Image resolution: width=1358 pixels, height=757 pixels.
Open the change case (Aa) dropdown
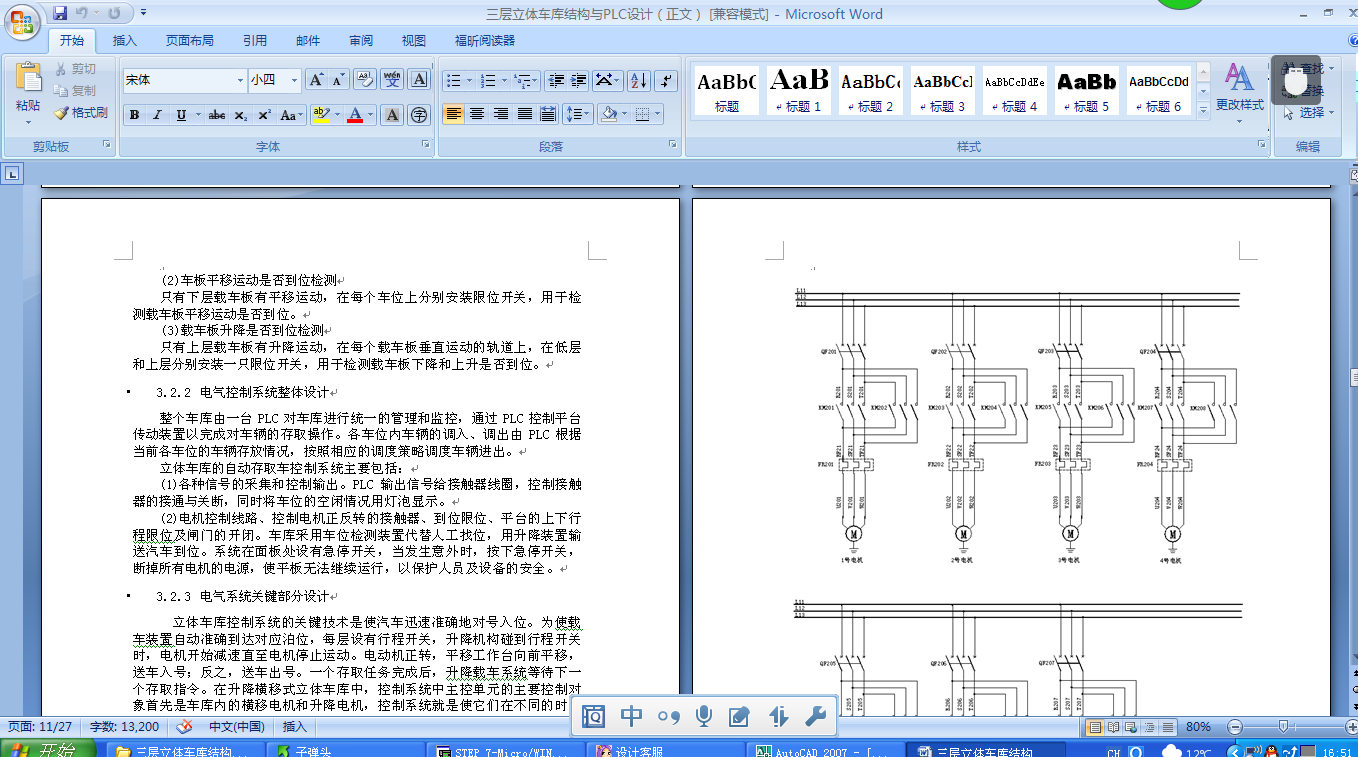(x=290, y=115)
